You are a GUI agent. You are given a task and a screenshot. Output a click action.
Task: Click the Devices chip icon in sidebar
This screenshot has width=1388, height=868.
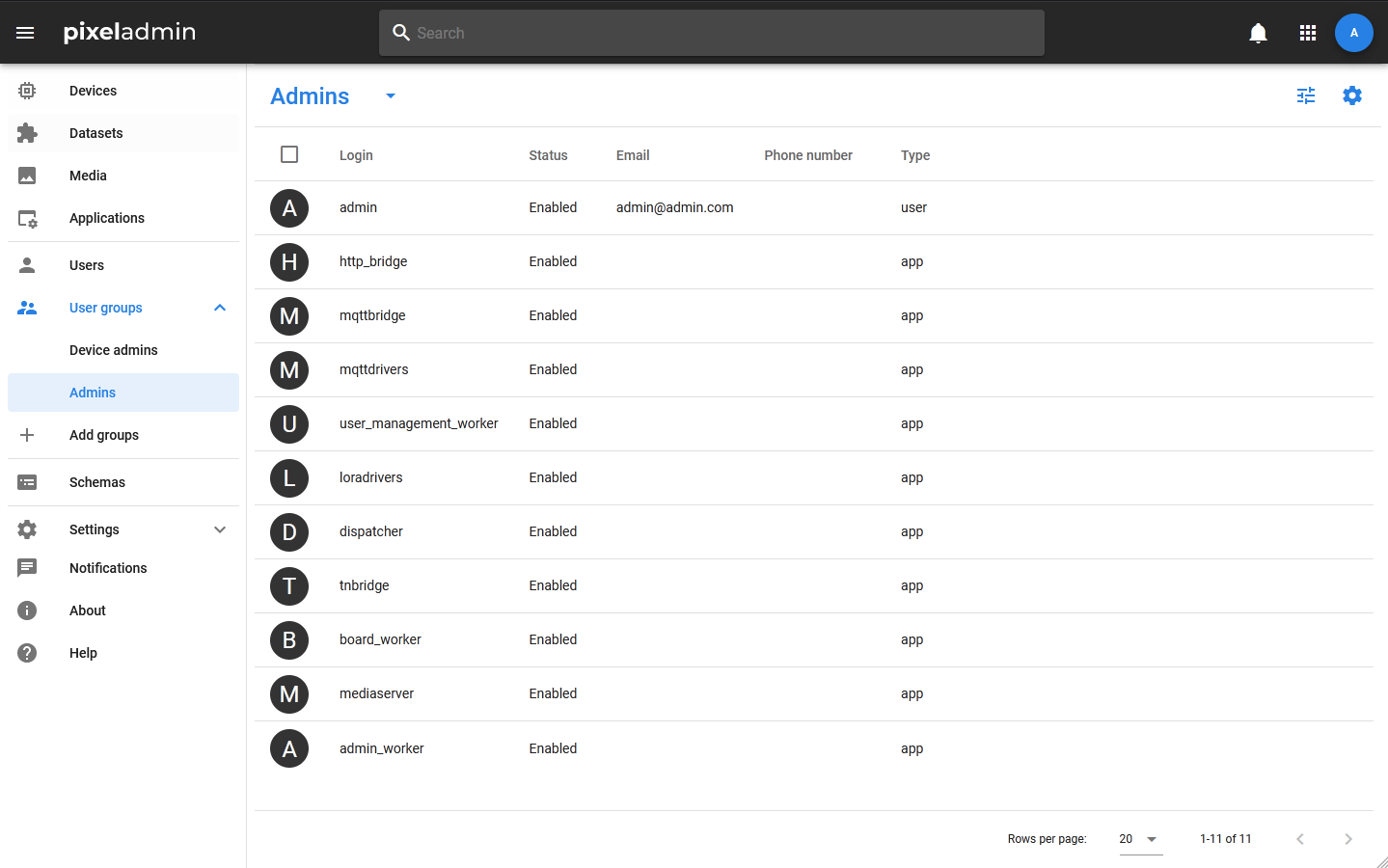pyautogui.click(x=27, y=91)
